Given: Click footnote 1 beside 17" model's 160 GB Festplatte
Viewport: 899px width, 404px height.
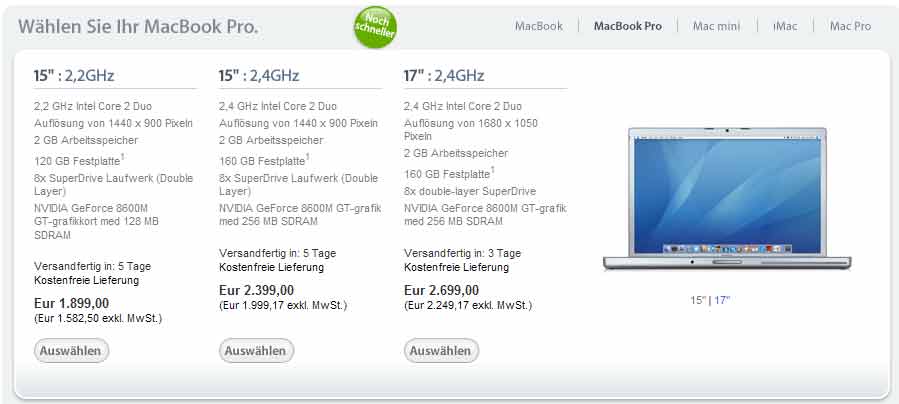Looking at the screenshot, I should click(493, 170).
